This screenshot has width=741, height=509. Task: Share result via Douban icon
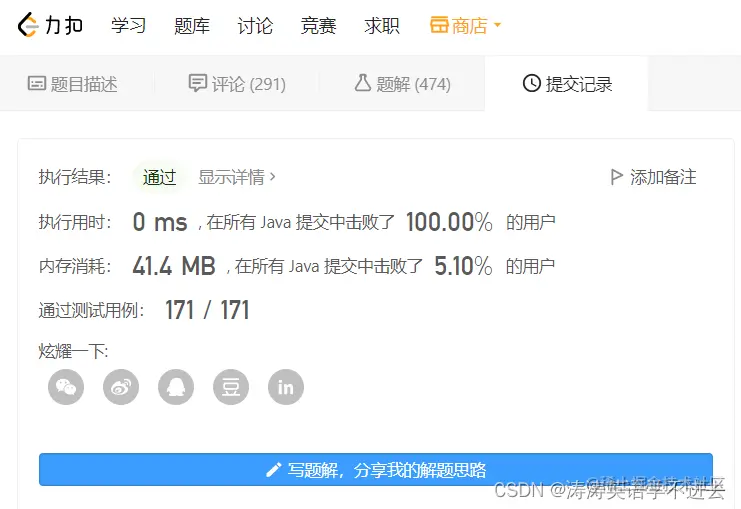[x=231, y=387]
